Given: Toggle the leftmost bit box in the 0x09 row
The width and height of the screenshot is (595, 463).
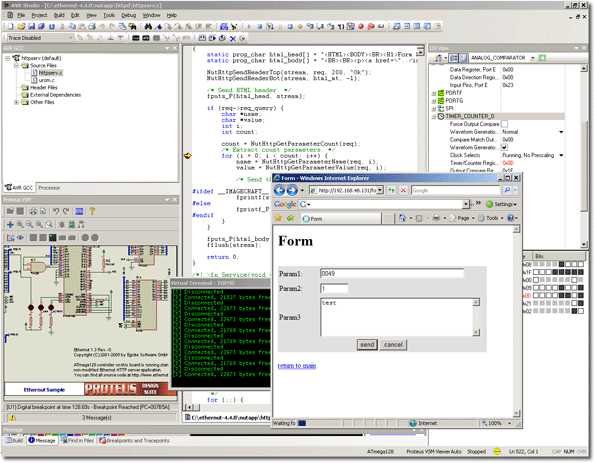Looking at the screenshot, I should 536,288.
